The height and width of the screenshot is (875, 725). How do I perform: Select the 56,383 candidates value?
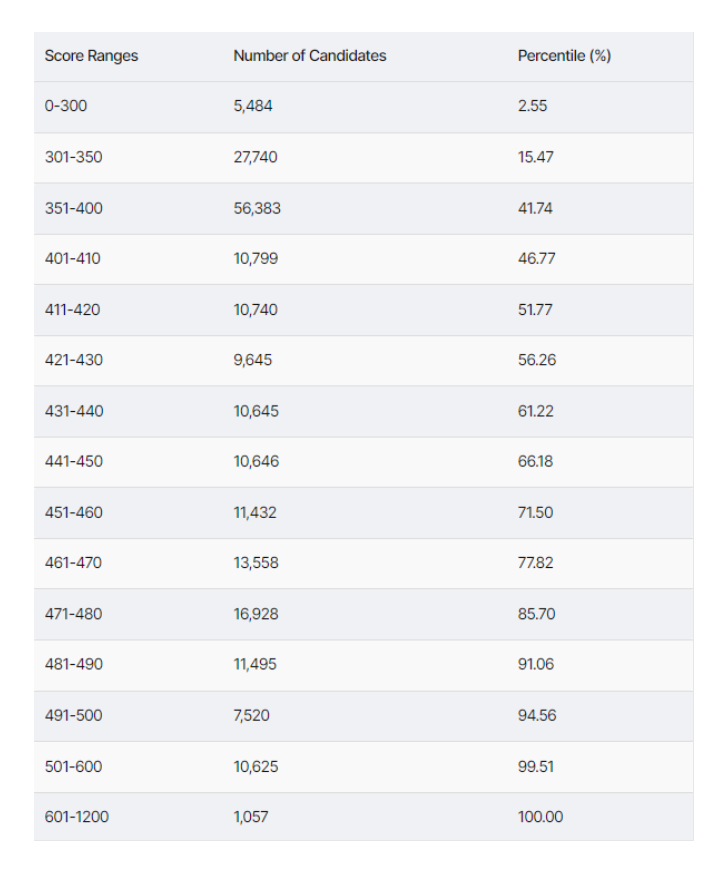(257, 208)
